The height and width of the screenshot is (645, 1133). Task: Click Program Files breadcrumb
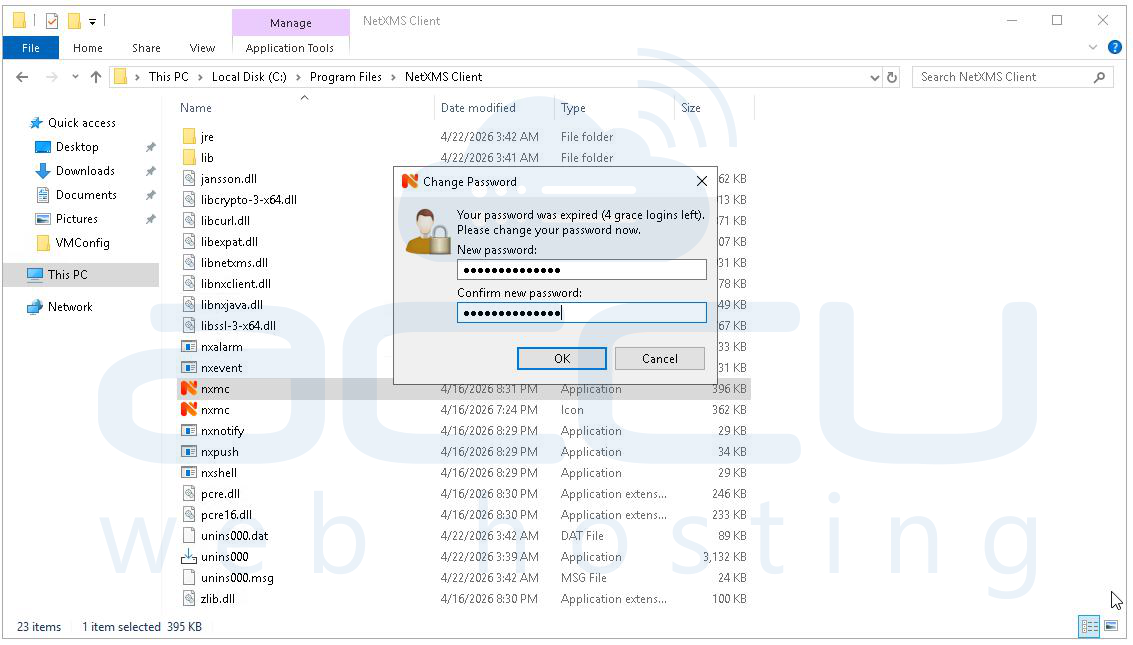click(345, 77)
